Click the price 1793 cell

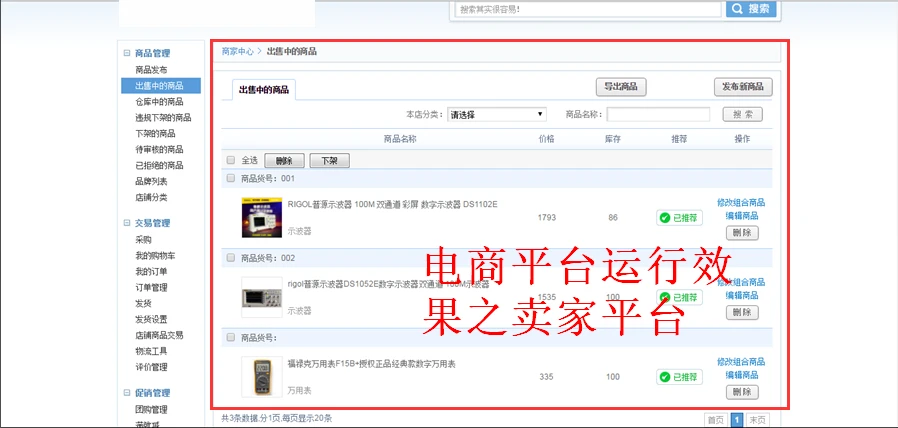point(546,218)
